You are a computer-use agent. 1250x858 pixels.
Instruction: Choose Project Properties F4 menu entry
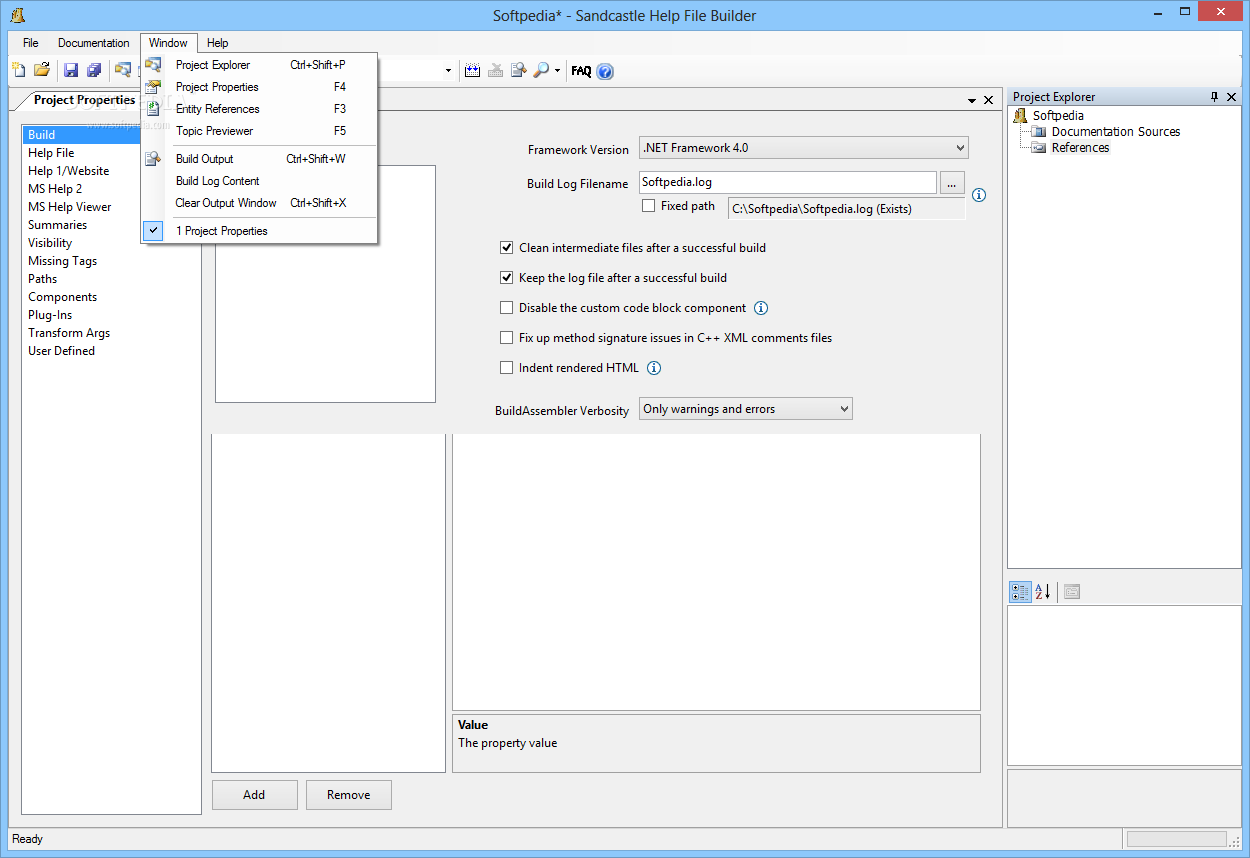tap(260, 87)
